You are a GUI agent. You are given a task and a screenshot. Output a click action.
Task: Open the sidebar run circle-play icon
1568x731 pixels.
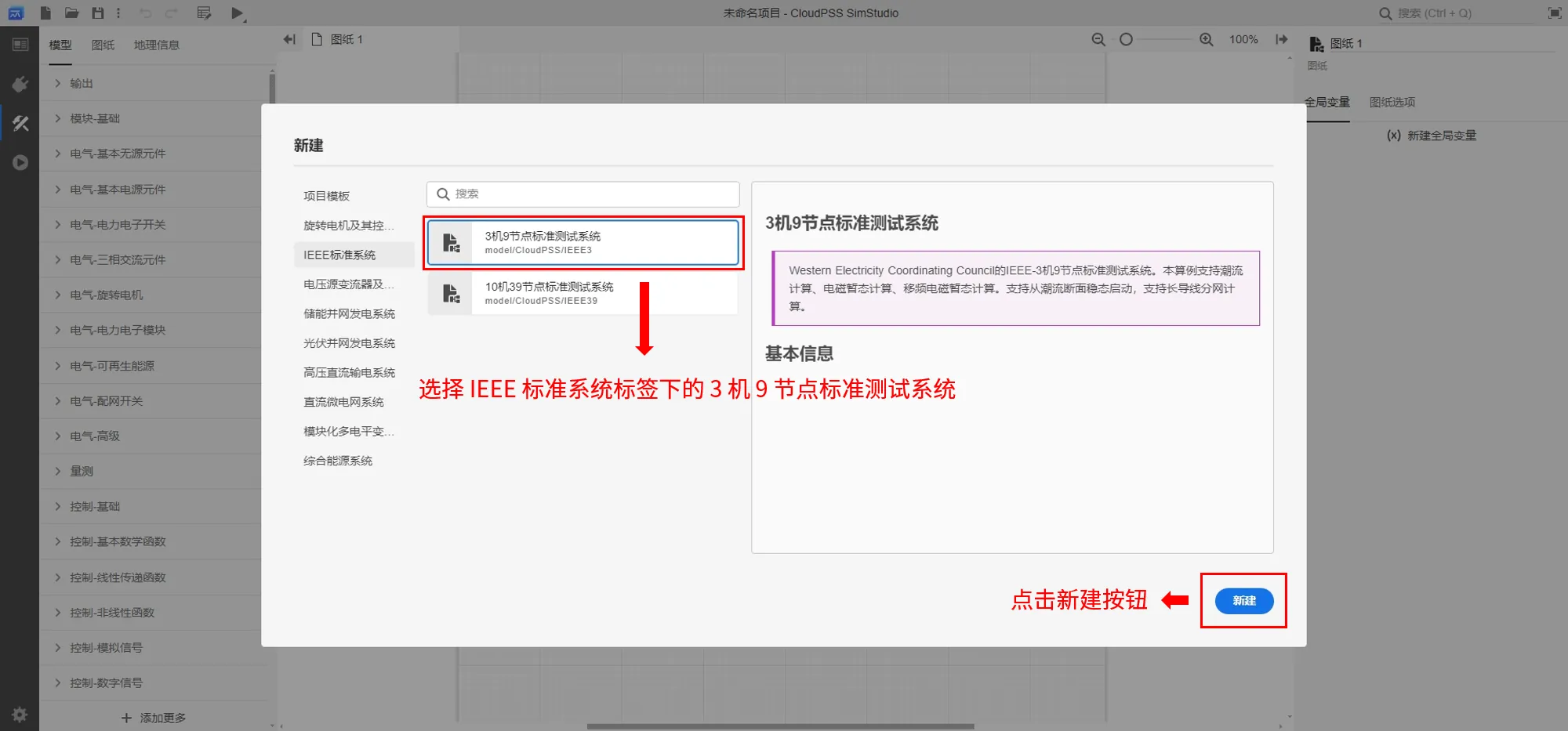coord(20,162)
